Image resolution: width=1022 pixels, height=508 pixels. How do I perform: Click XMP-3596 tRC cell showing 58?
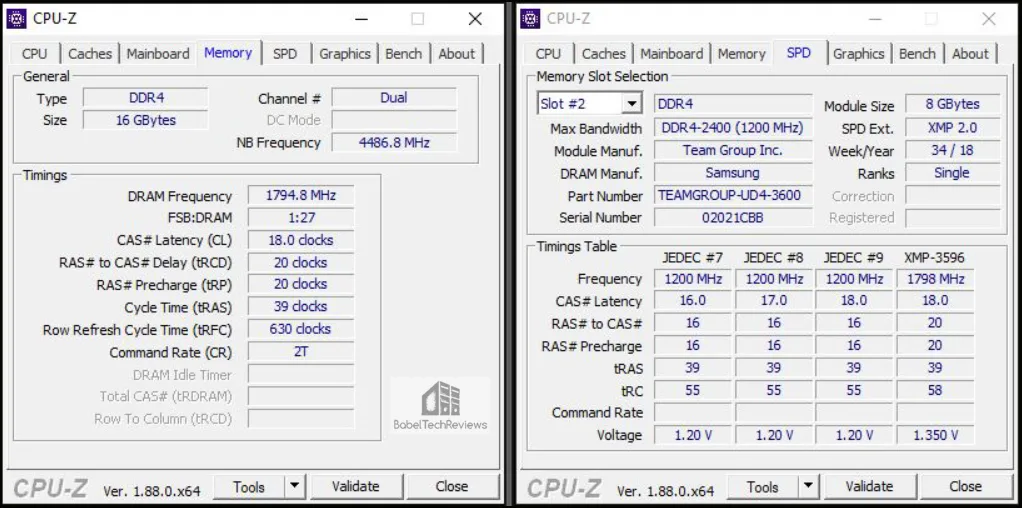[x=935, y=390]
